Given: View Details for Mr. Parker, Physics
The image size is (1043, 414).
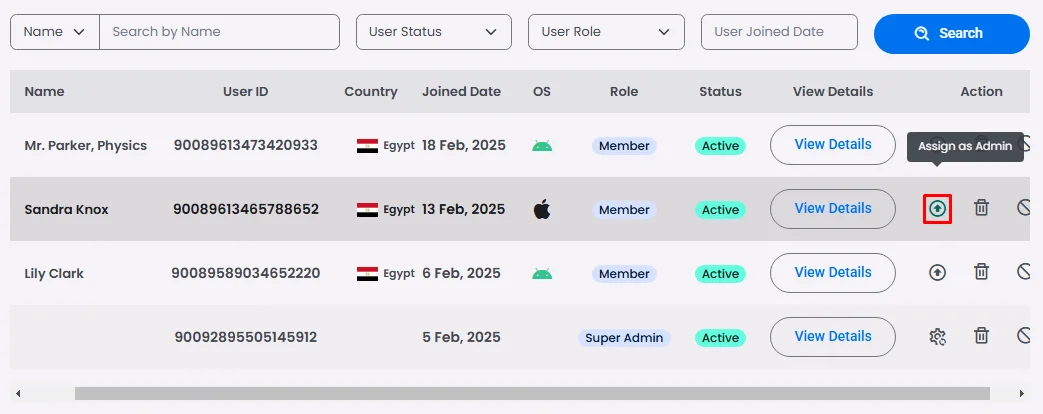Looking at the screenshot, I should coord(832,145).
